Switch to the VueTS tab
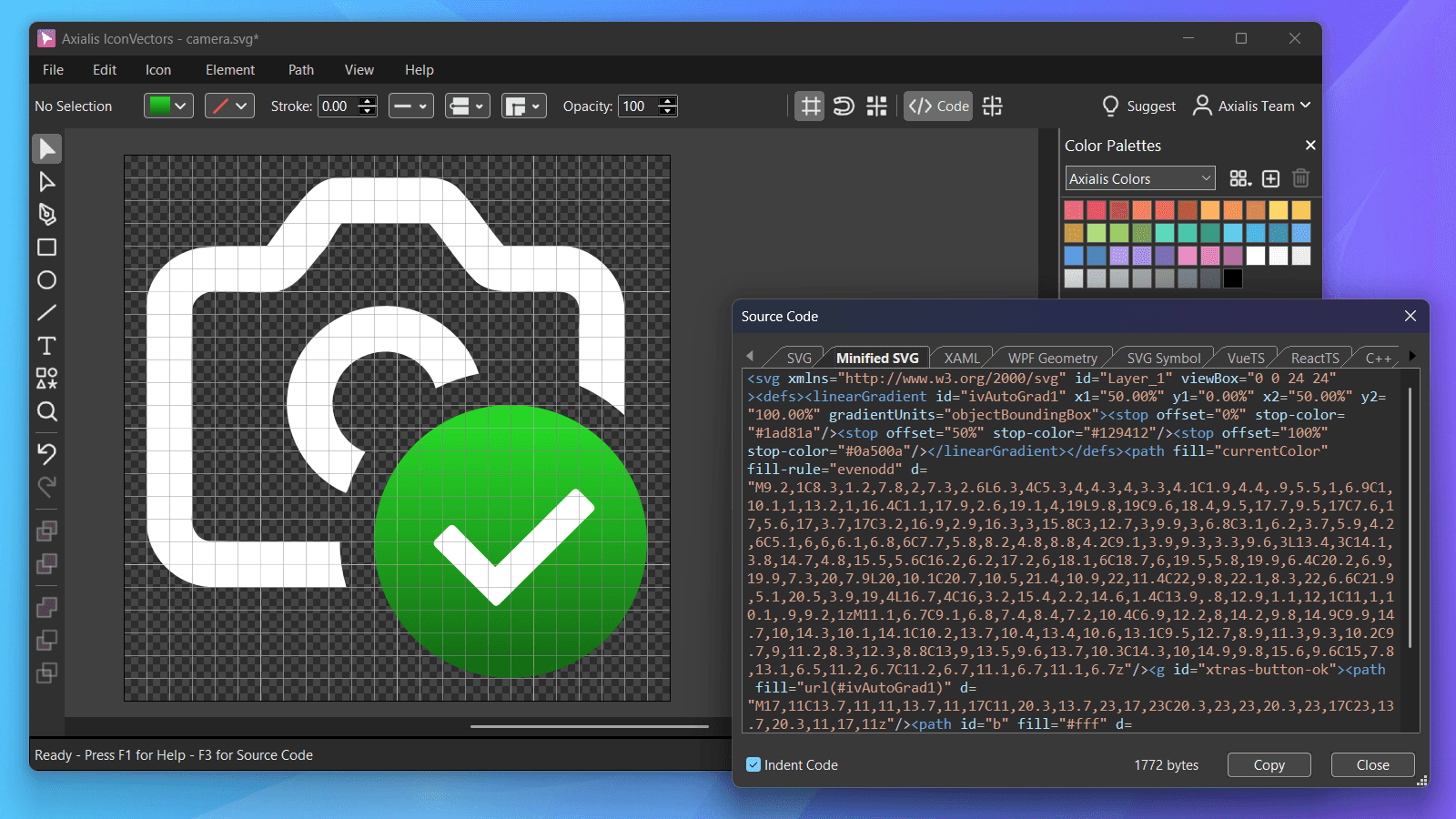The height and width of the screenshot is (819, 1456). 1246,358
